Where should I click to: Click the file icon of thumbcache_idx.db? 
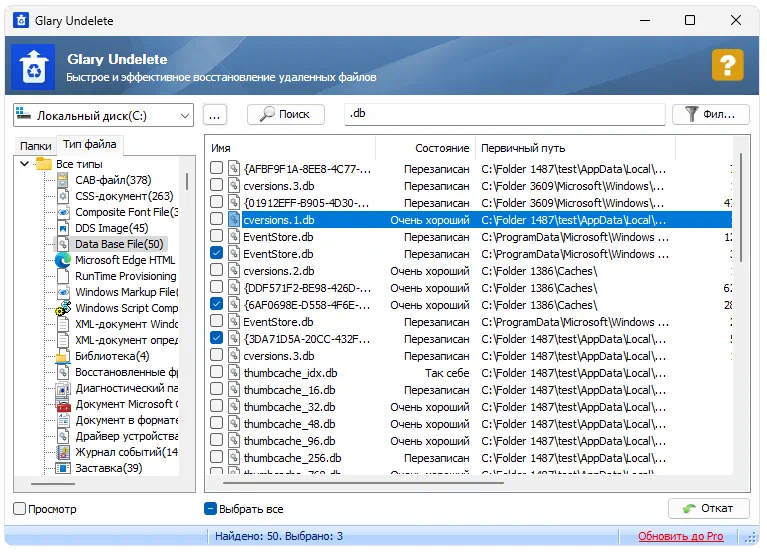pyautogui.click(x=234, y=373)
